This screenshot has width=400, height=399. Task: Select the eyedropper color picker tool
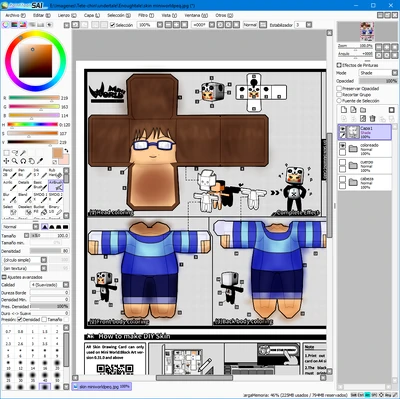40,161
